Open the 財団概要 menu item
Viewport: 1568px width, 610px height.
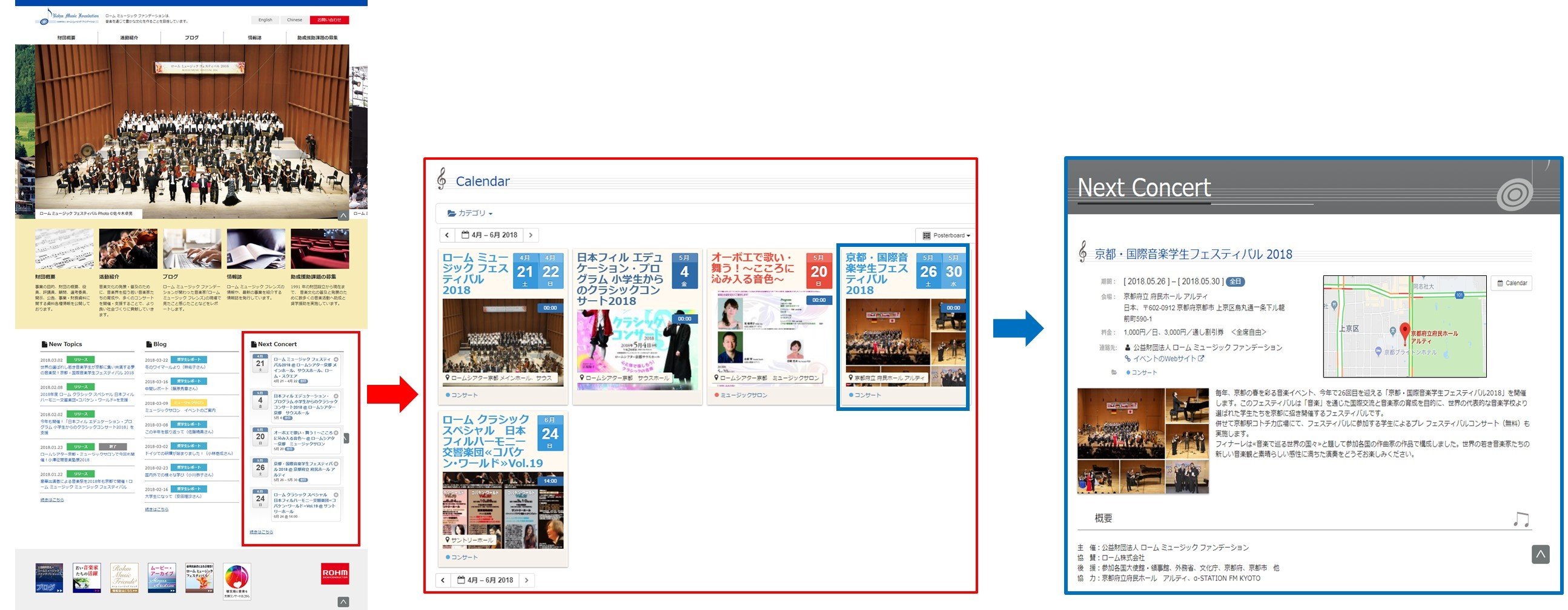pyautogui.click(x=67, y=38)
